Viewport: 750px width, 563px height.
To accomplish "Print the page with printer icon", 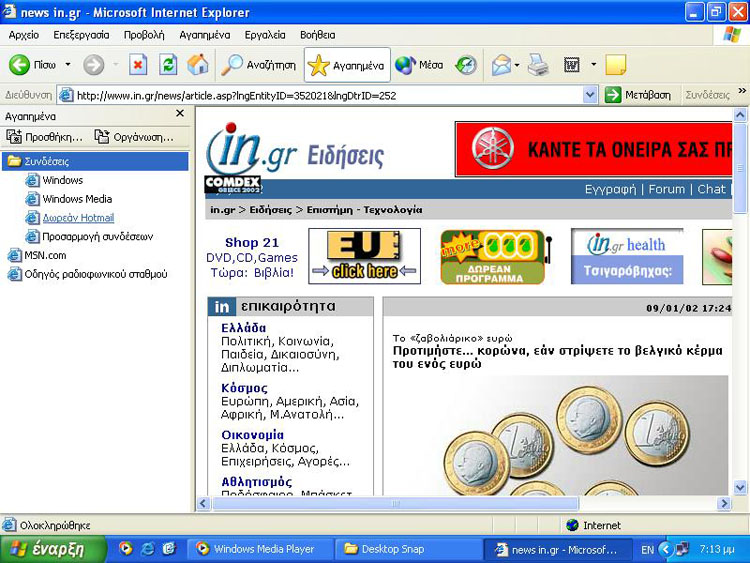I will (538, 65).
